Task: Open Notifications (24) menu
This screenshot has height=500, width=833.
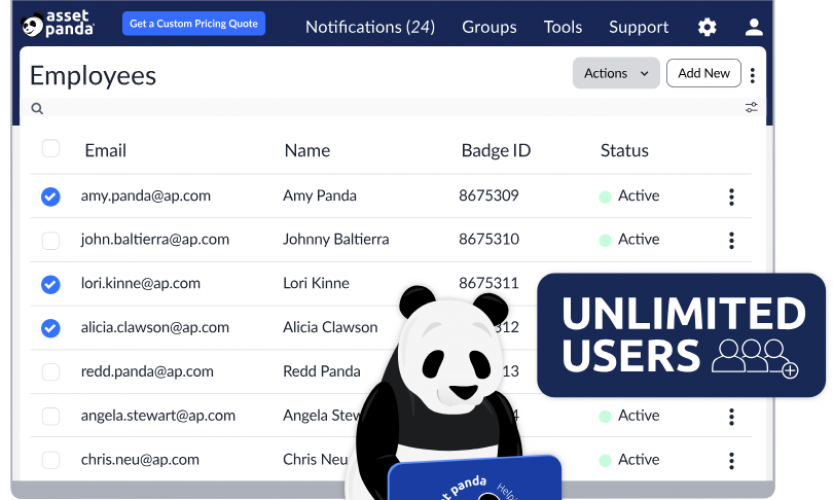Action: coord(370,27)
